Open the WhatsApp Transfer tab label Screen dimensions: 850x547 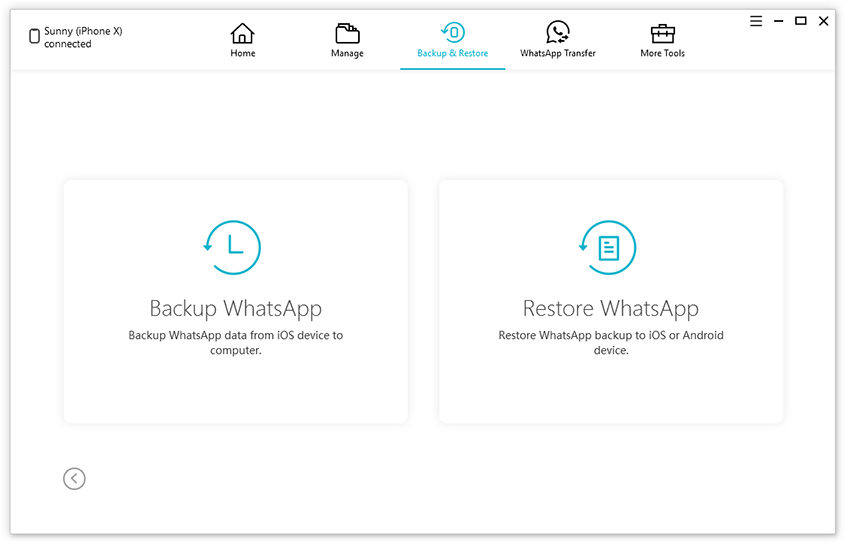click(x=558, y=53)
